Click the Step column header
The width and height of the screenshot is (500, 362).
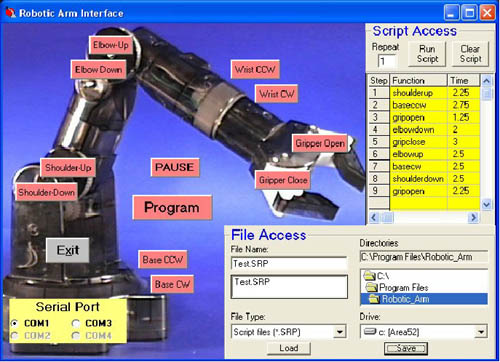tap(379, 80)
